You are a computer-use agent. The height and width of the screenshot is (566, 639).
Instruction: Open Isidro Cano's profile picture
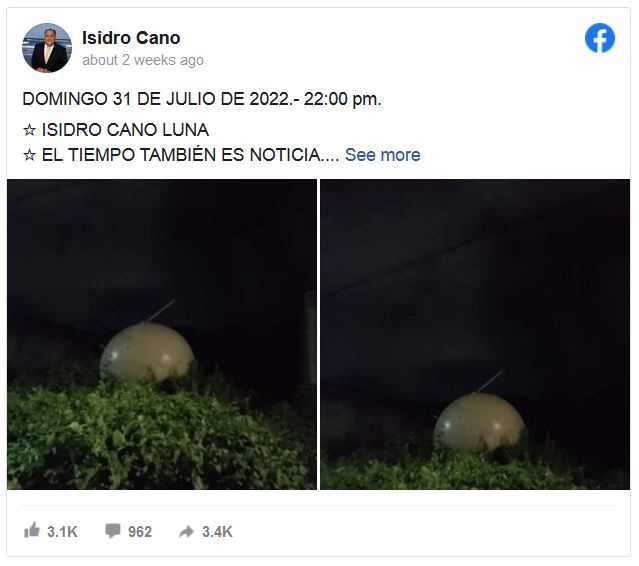pyautogui.click(x=47, y=48)
